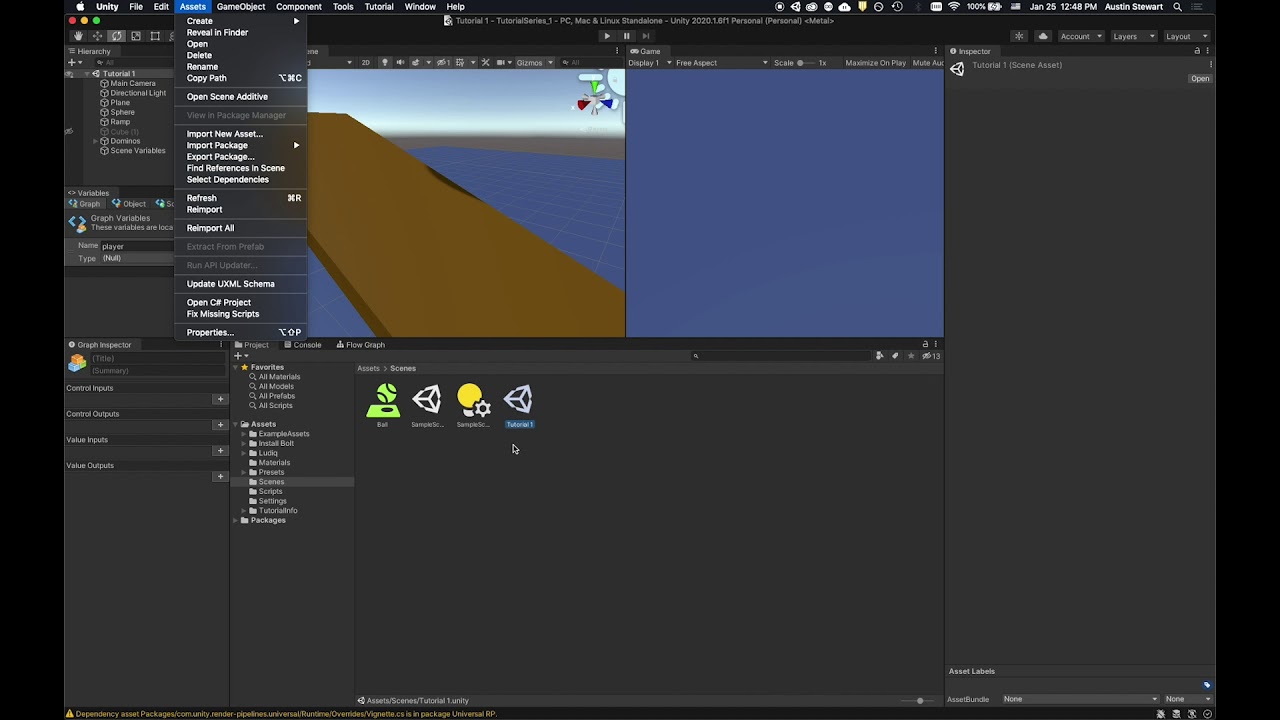Viewport: 1280px width, 720px height.
Task: Click Open button in Inspector
Action: (1200, 78)
